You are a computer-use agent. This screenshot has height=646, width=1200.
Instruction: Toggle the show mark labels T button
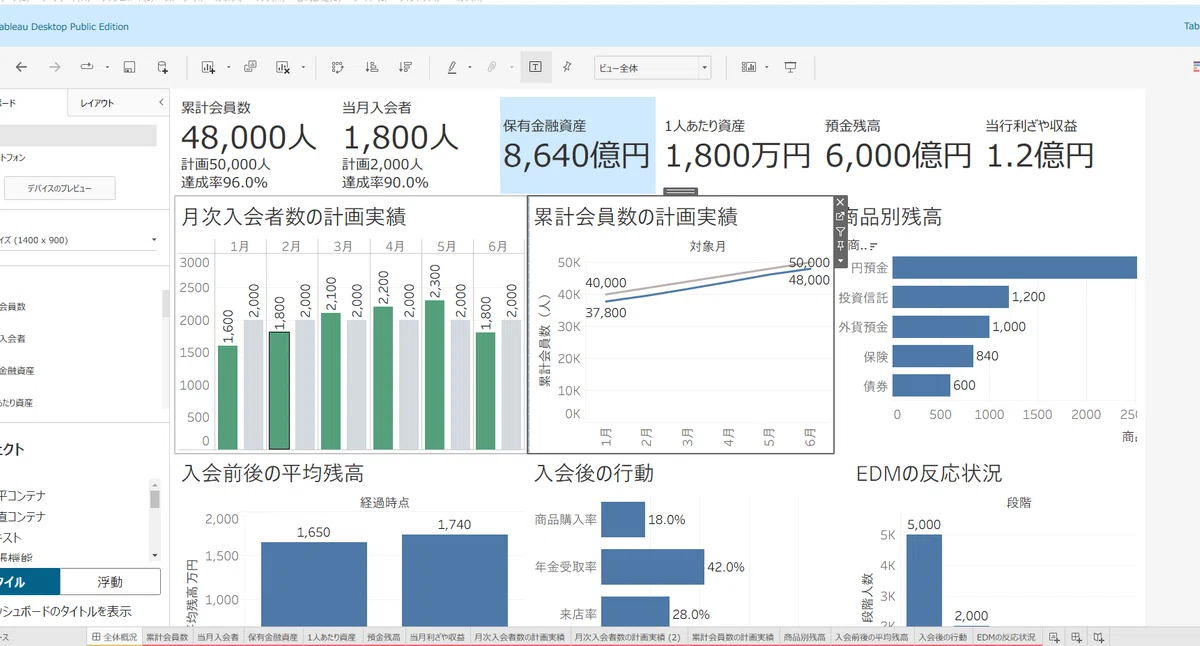tap(535, 67)
